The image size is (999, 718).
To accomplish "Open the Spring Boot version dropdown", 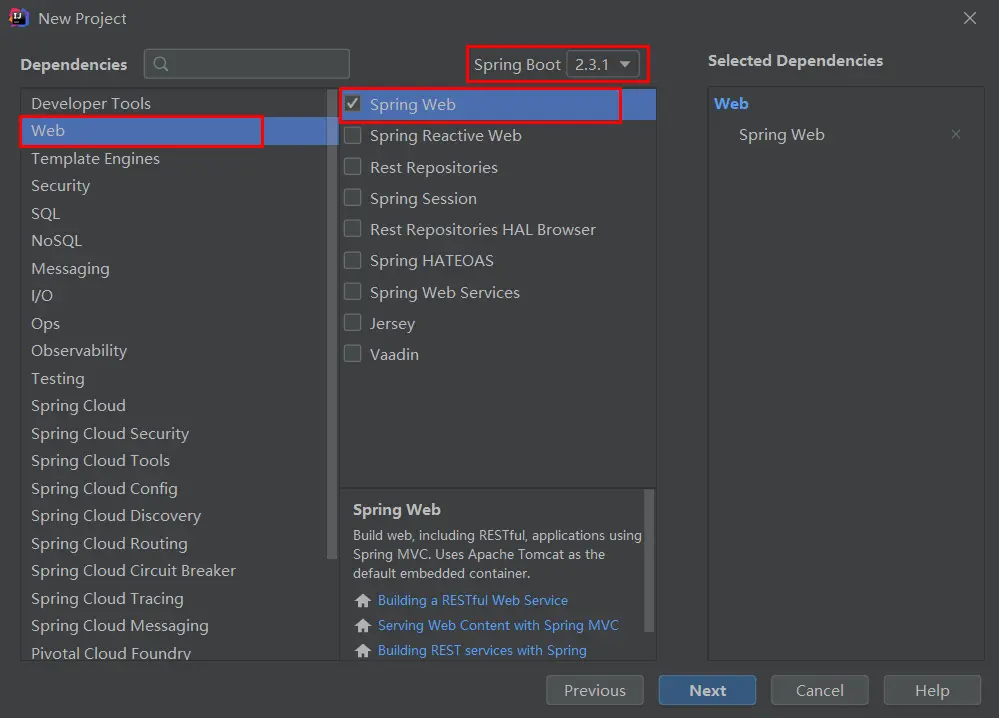I will tap(603, 64).
